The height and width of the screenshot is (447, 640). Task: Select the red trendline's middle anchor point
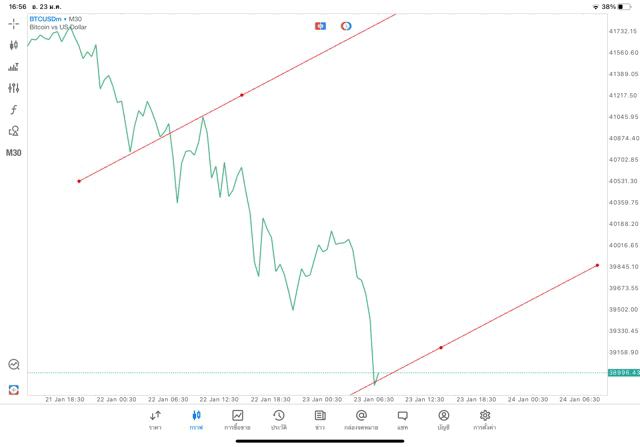click(242, 95)
